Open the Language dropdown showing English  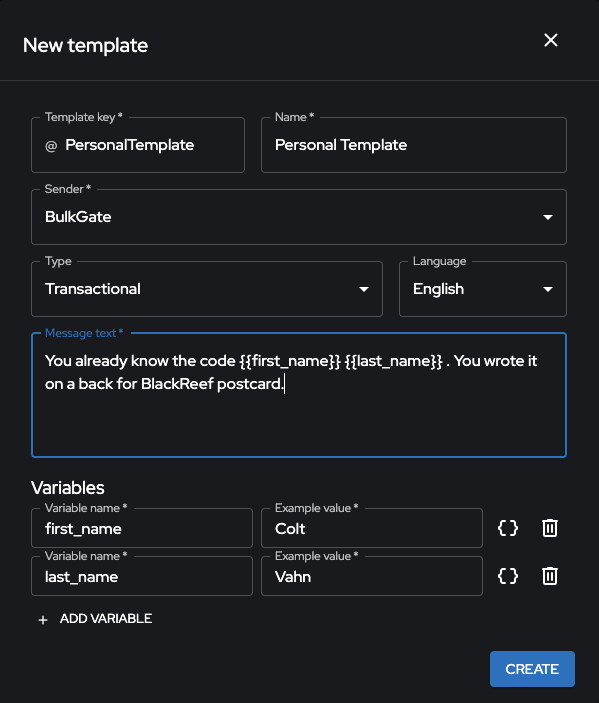pyautogui.click(x=483, y=289)
